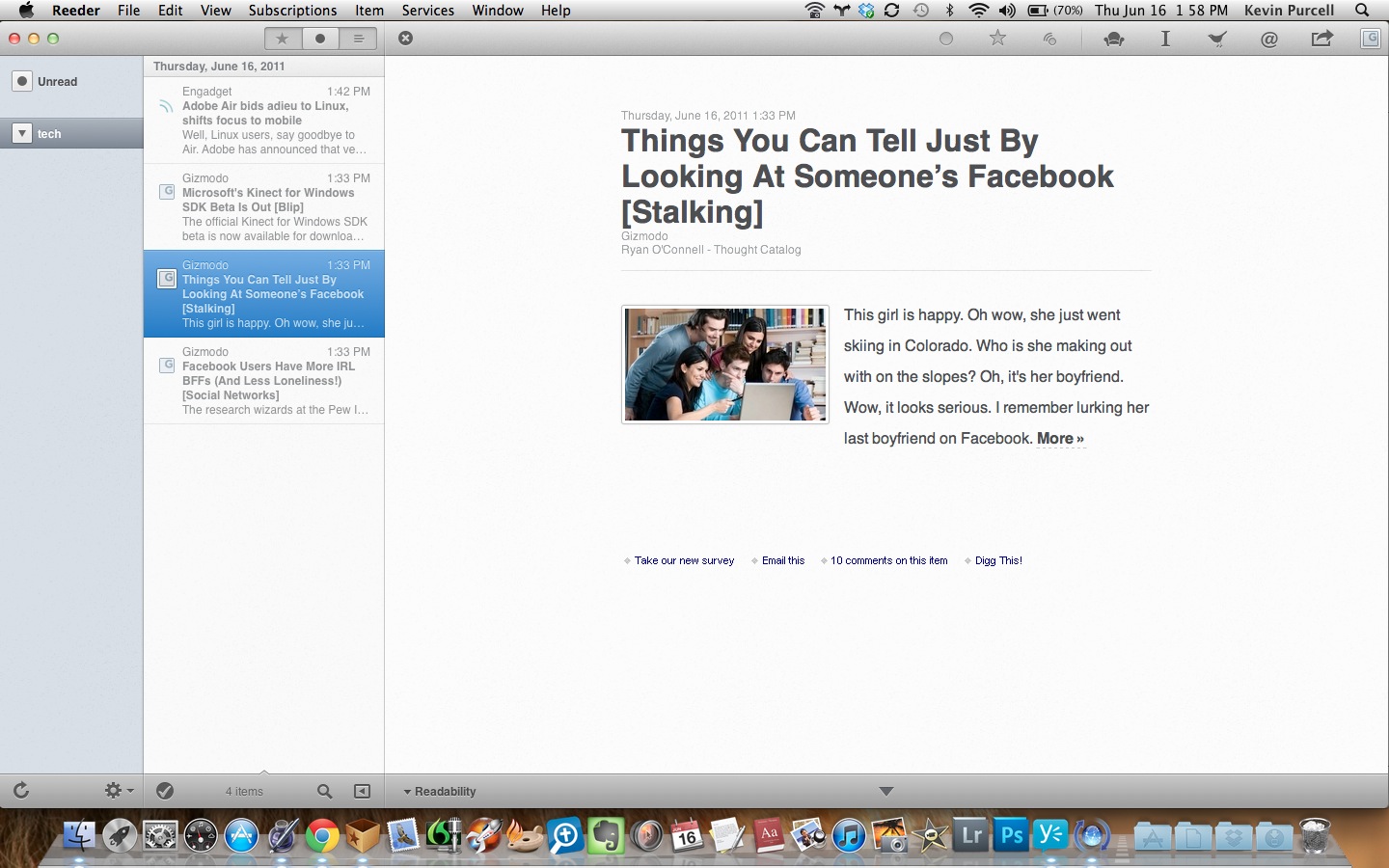Select the Unread sidebar item
This screenshot has height=868, width=1389.
71,82
